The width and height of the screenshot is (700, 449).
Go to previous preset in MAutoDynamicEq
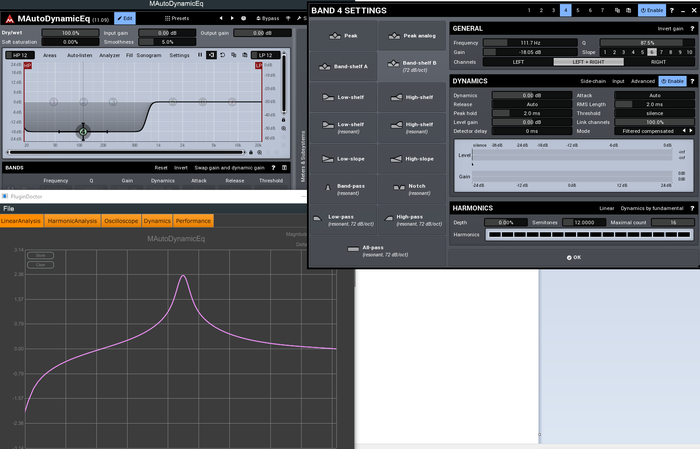tap(221, 18)
